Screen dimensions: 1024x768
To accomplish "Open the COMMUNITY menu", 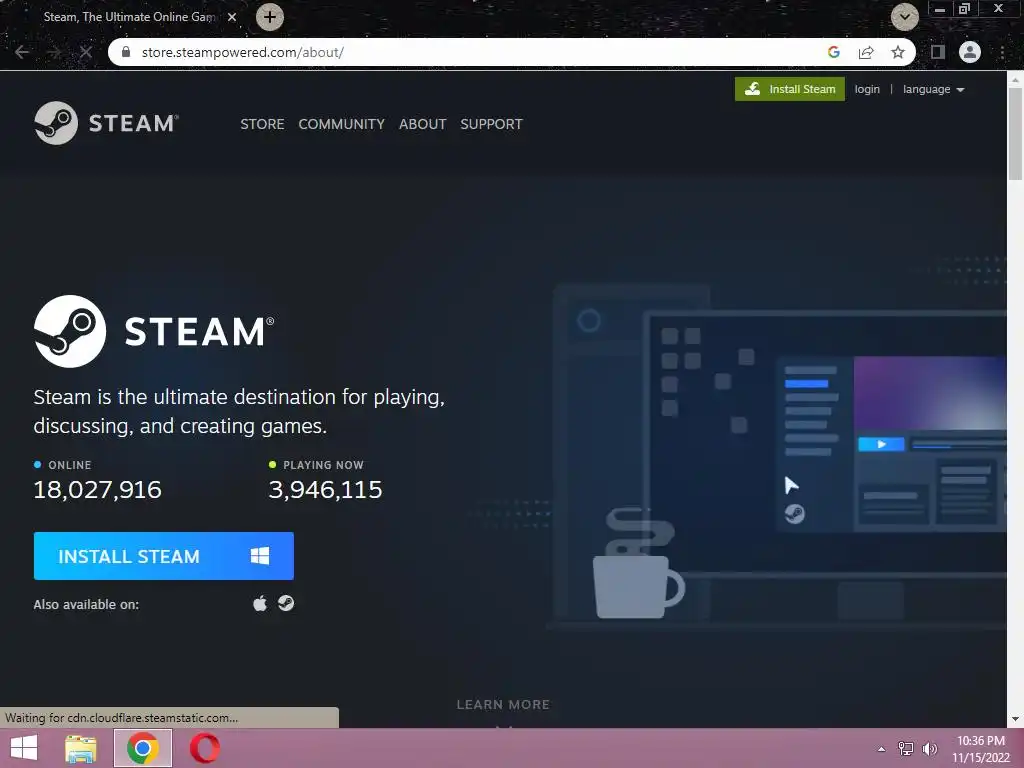I will 341,124.
